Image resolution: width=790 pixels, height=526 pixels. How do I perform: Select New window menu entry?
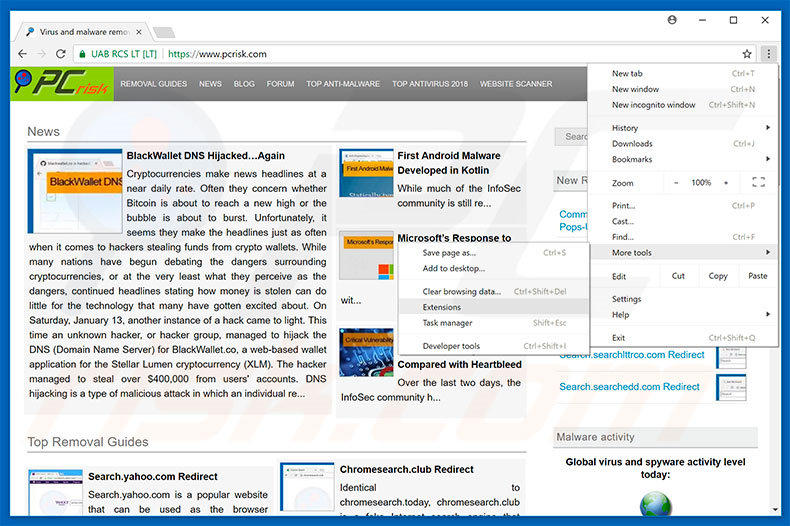pos(683,89)
